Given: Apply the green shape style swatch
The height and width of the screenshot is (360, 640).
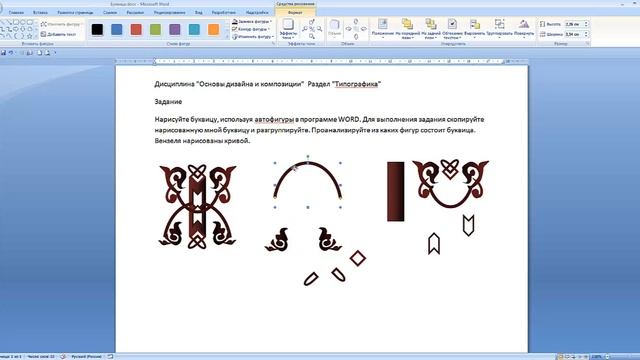Looking at the screenshot, I should point(156,29).
